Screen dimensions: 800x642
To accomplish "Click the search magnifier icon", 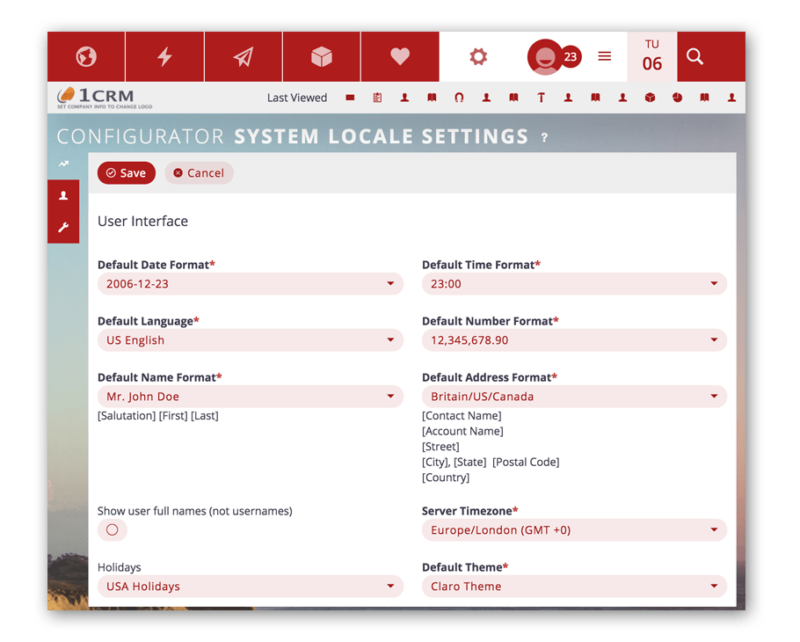I will point(695,57).
